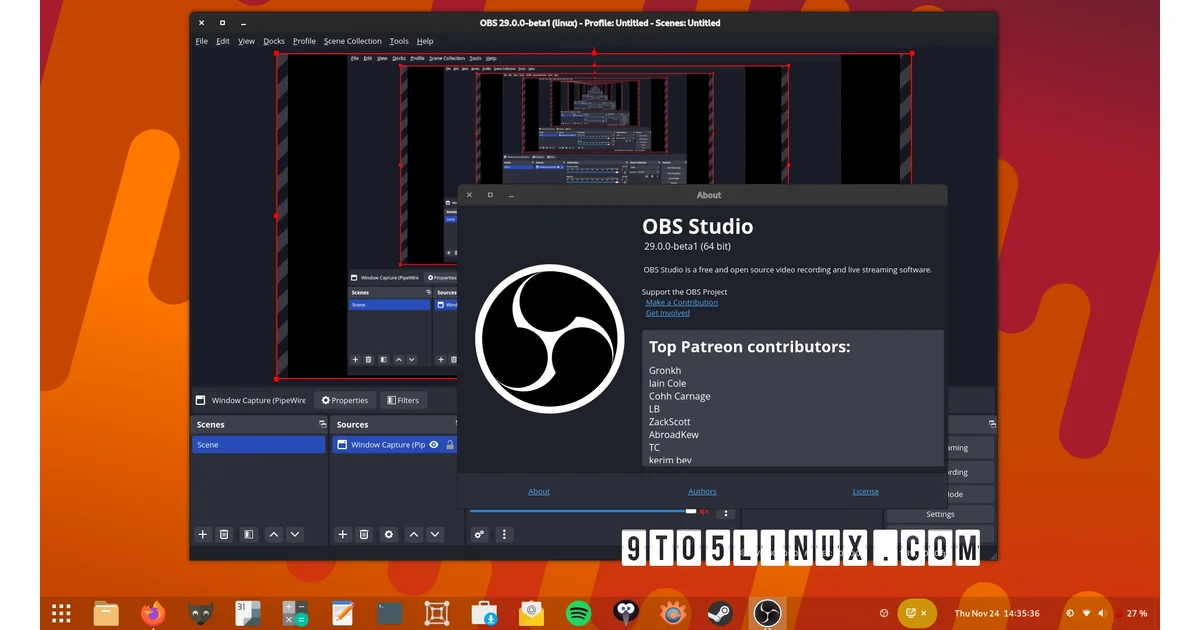The width and height of the screenshot is (1200, 630).
Task: Open the Properties button for the source
Action: tap(345, 400)
